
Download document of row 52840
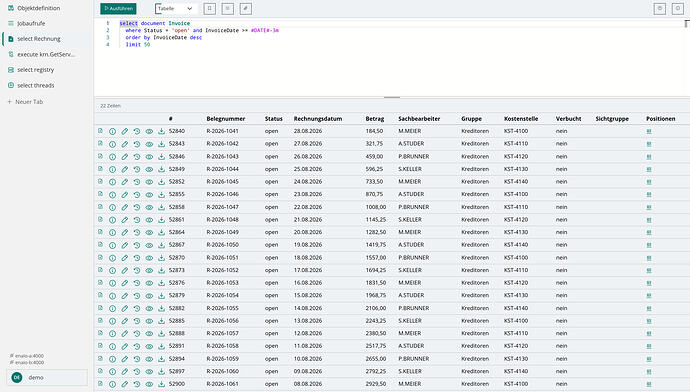pyautogui.click(x=161, y=131)
